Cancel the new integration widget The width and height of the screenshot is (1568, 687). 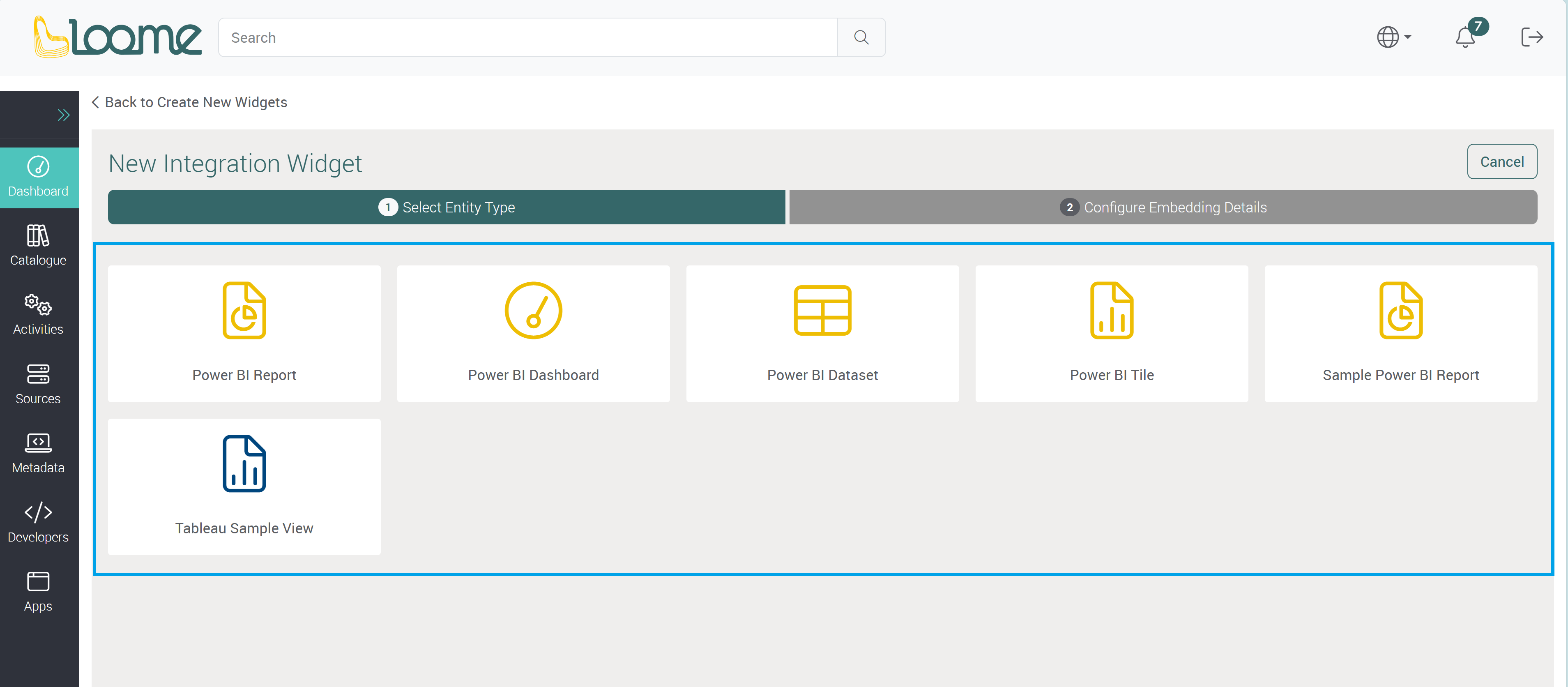point(1501,161)
